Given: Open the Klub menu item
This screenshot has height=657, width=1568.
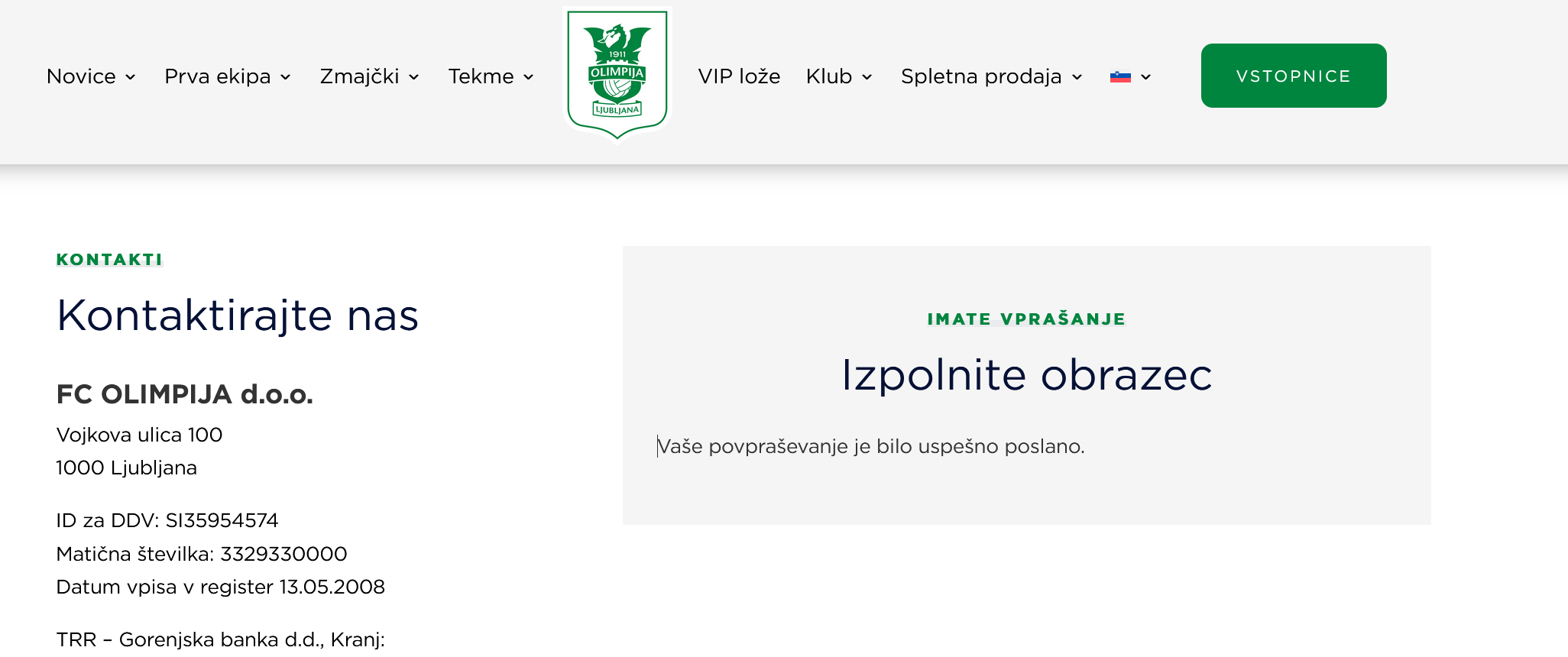Looking at the screenshot, I should [x=828, y=76].
